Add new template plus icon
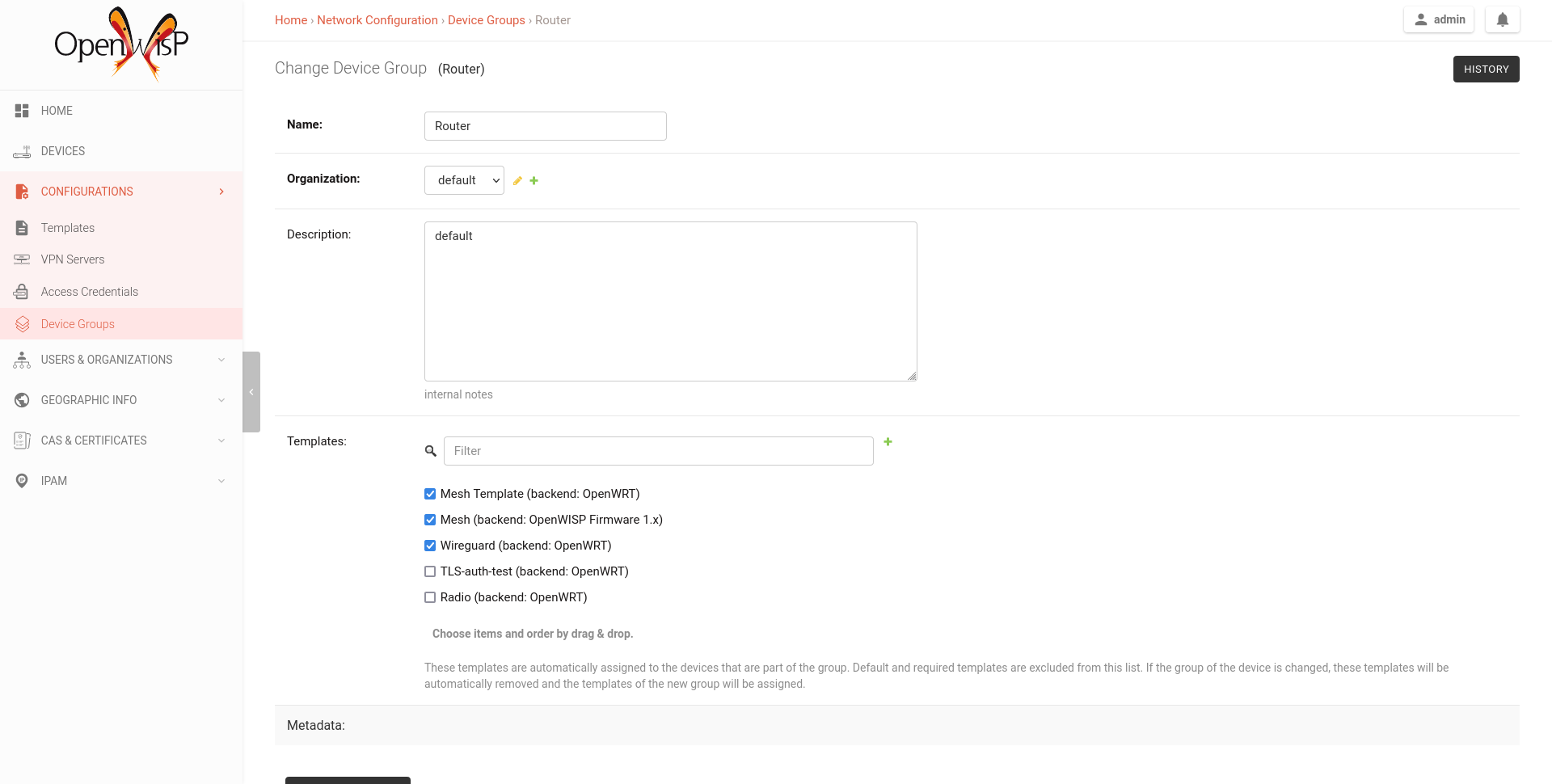 pyautogui.click(x=888, y=441)
